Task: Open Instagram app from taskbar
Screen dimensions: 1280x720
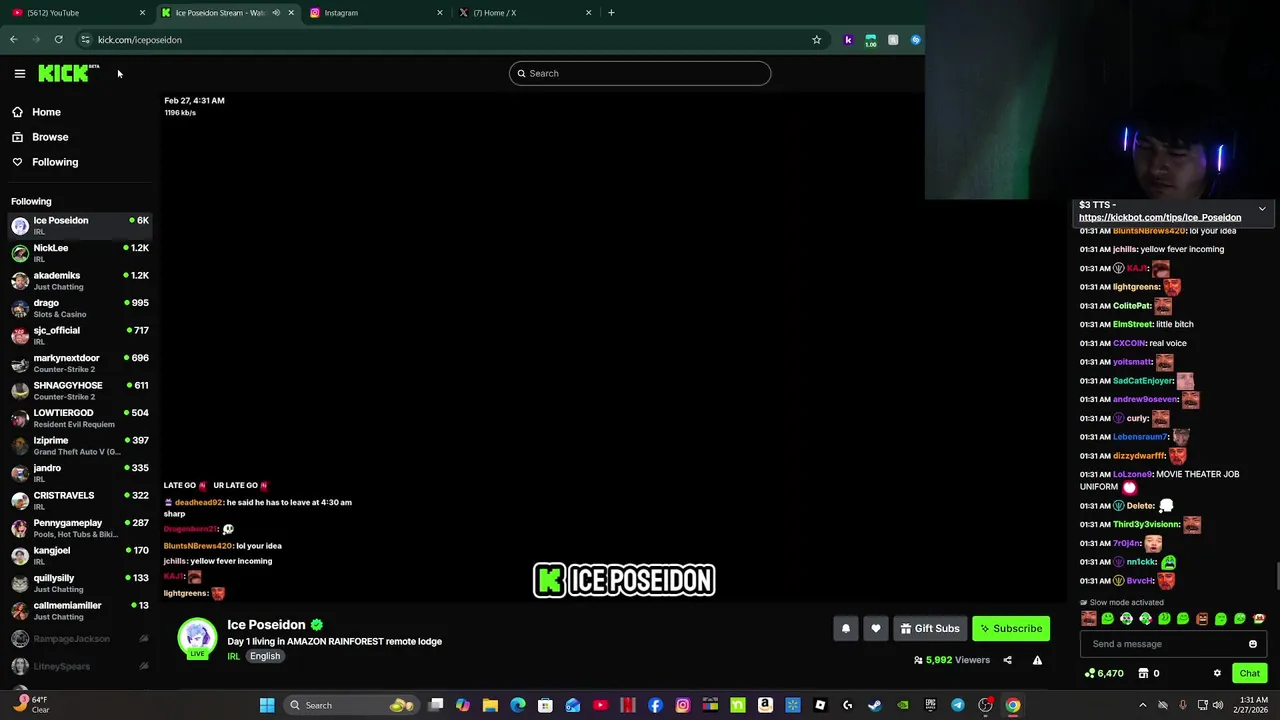Action: pos(683,705)
